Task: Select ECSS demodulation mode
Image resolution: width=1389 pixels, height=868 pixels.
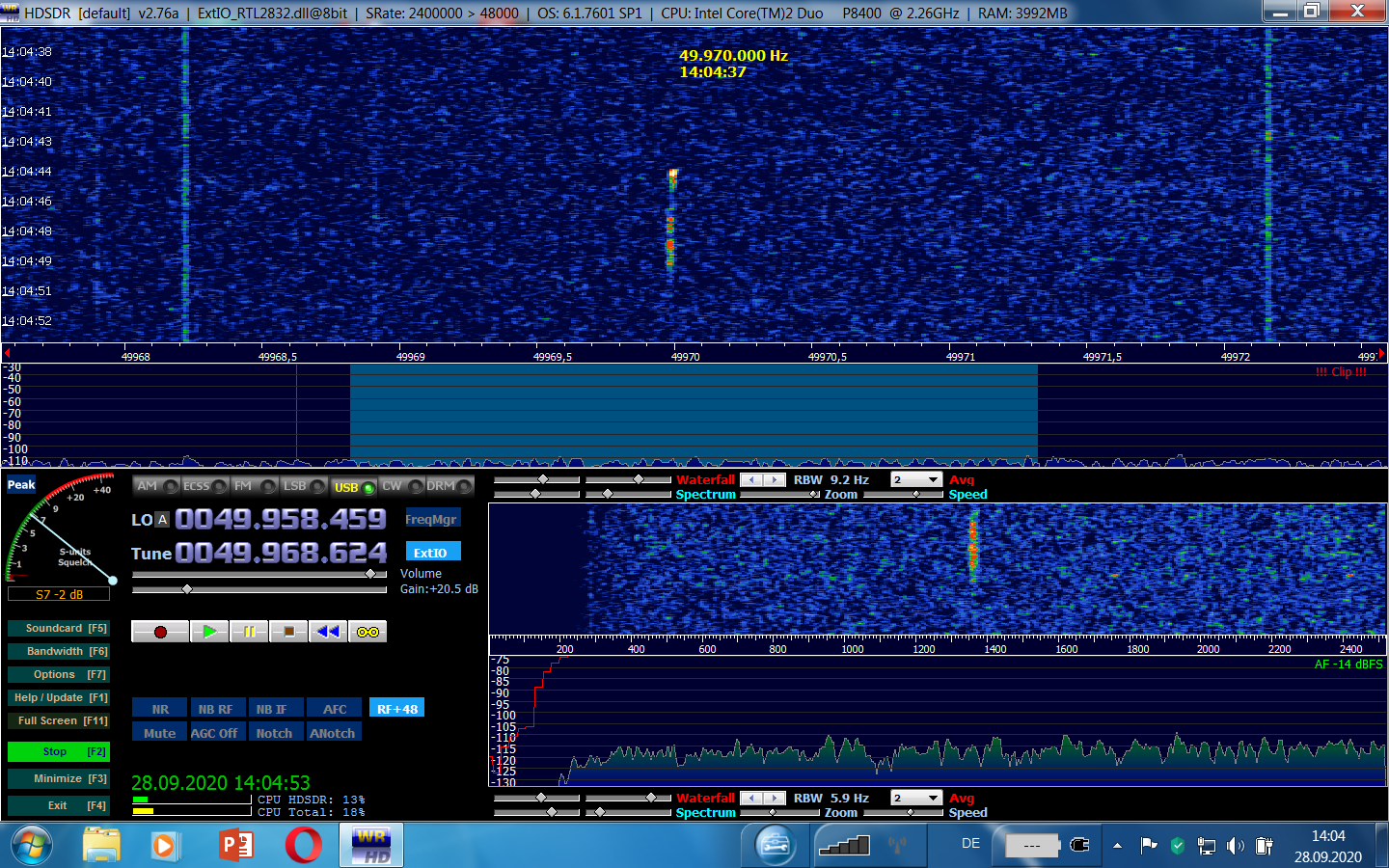Action: point(205,486)
